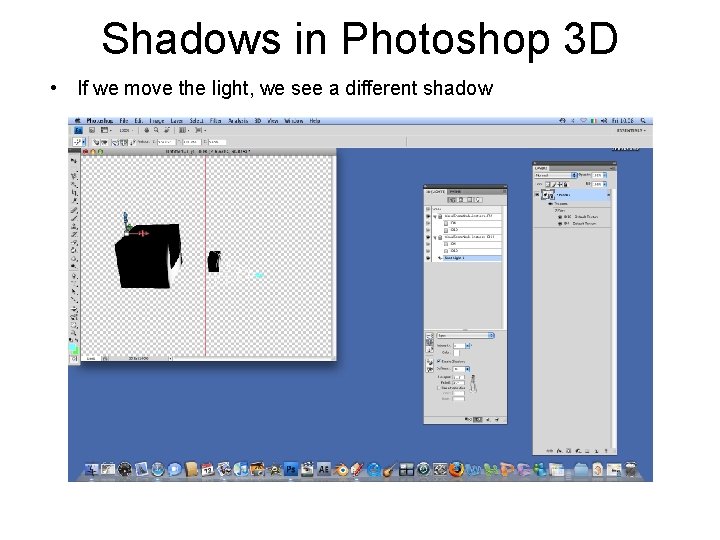Launch Firefox from the Dock
Screen dimensions: 720x540
(x=456, y=469)
